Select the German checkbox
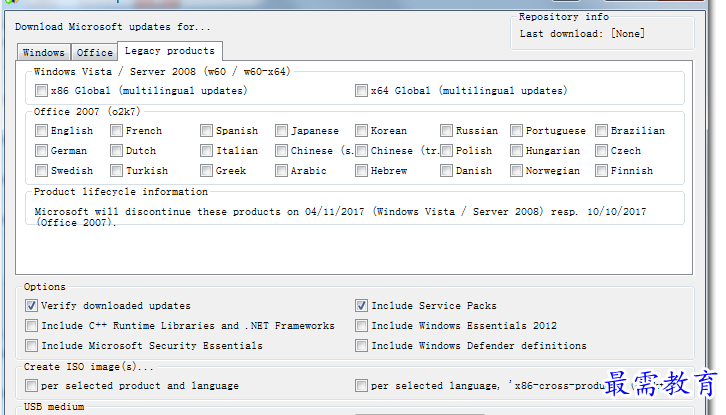The height and width of the screenshot is (415, 726). tap(41, 151)
